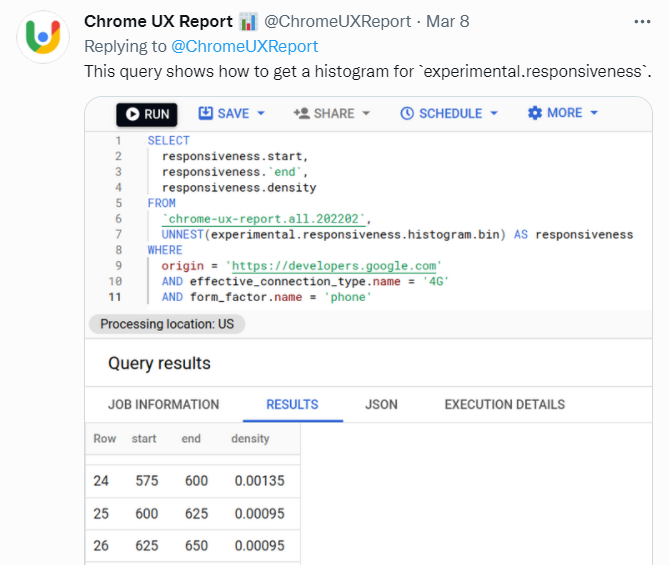This screenshot has width=670, height=565.
Task: Click the SCHEDULE label in the toolbar
Action: pyautogui.click(x=450, y=113)
